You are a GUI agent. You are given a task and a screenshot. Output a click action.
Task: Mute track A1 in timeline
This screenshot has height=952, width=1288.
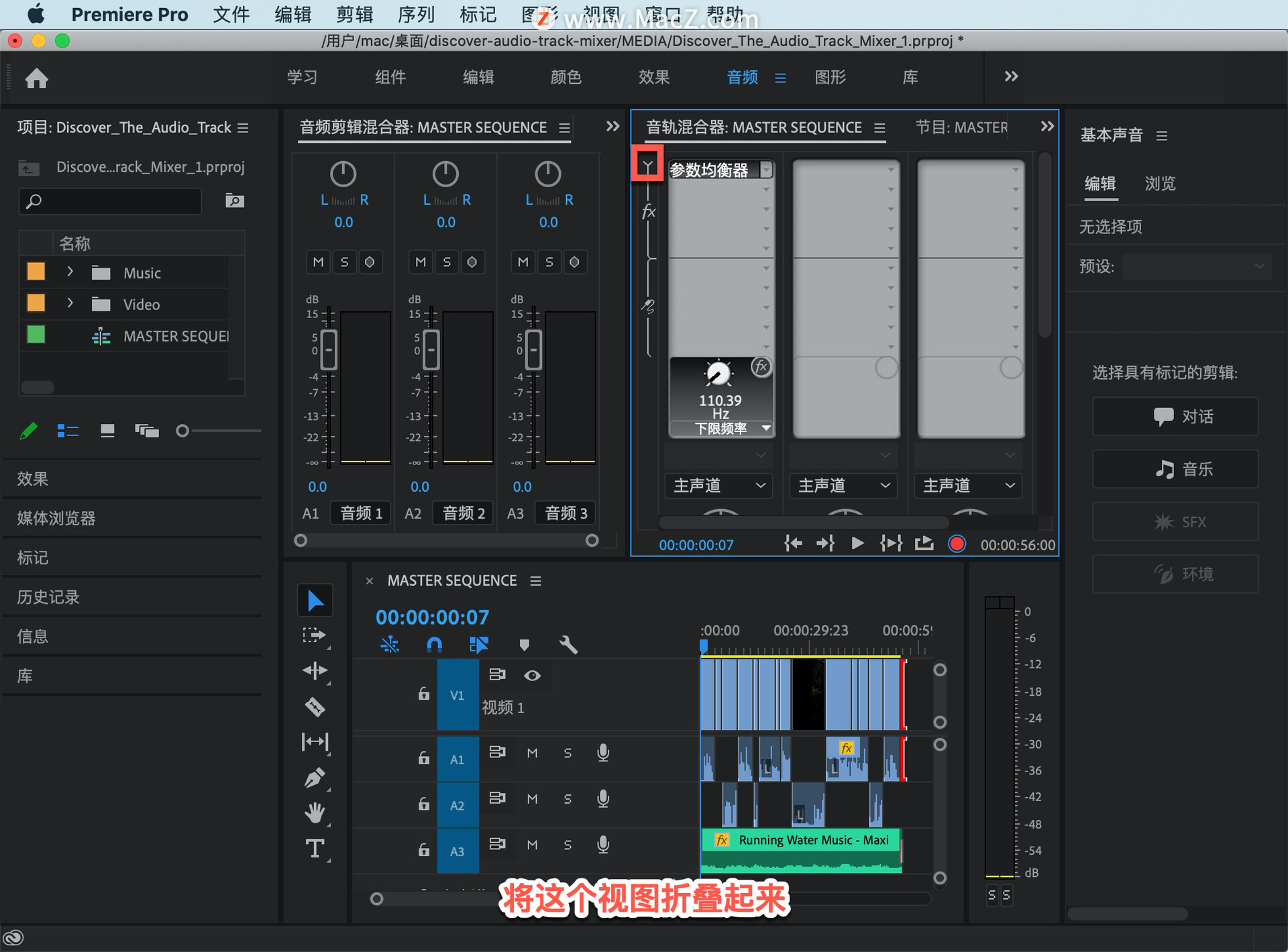pos(532,753)
